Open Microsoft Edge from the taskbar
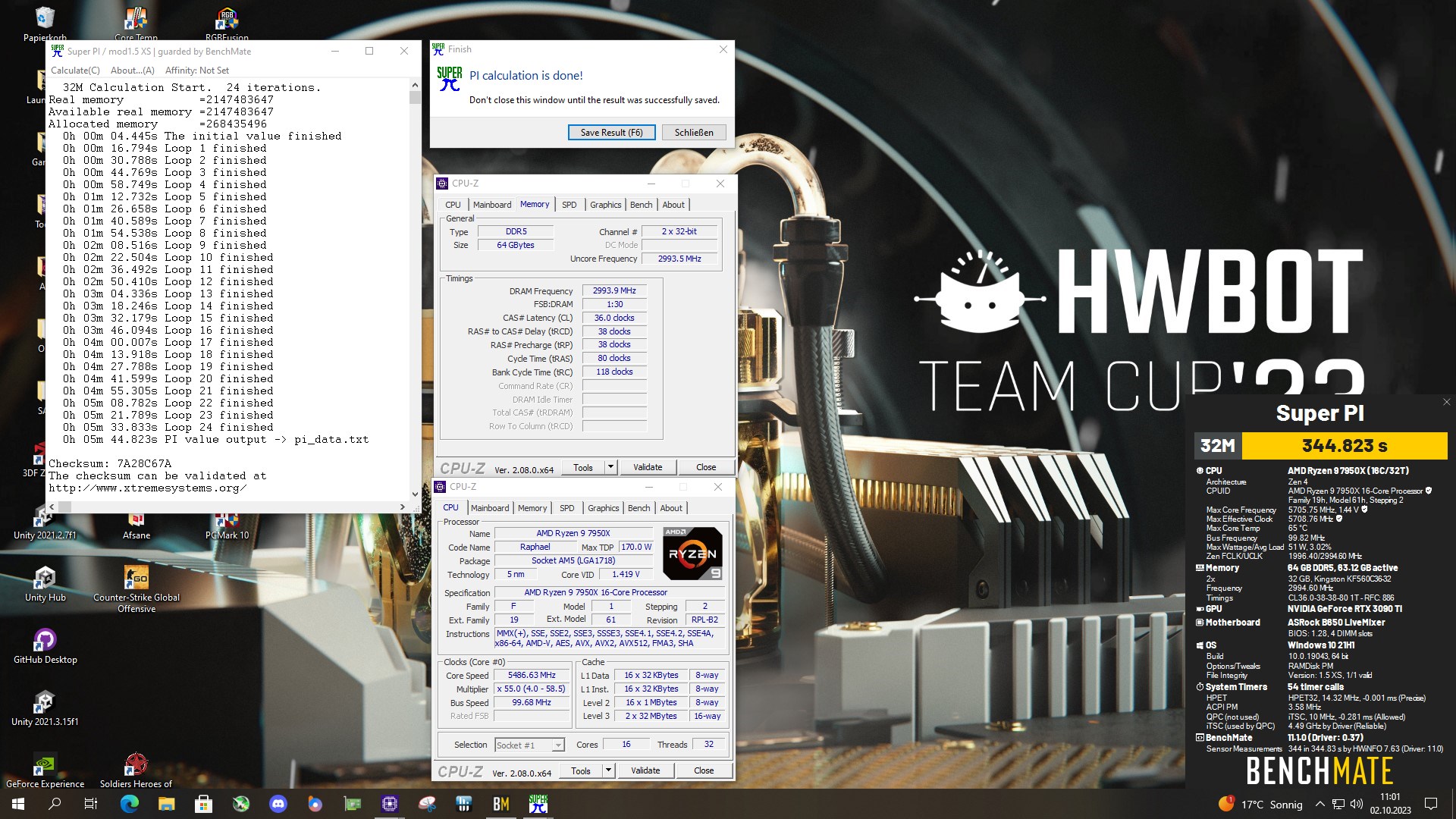Image resolution: width=1456 pixels, height=819 pixels. pyautogui.click(x=130, y=804)
